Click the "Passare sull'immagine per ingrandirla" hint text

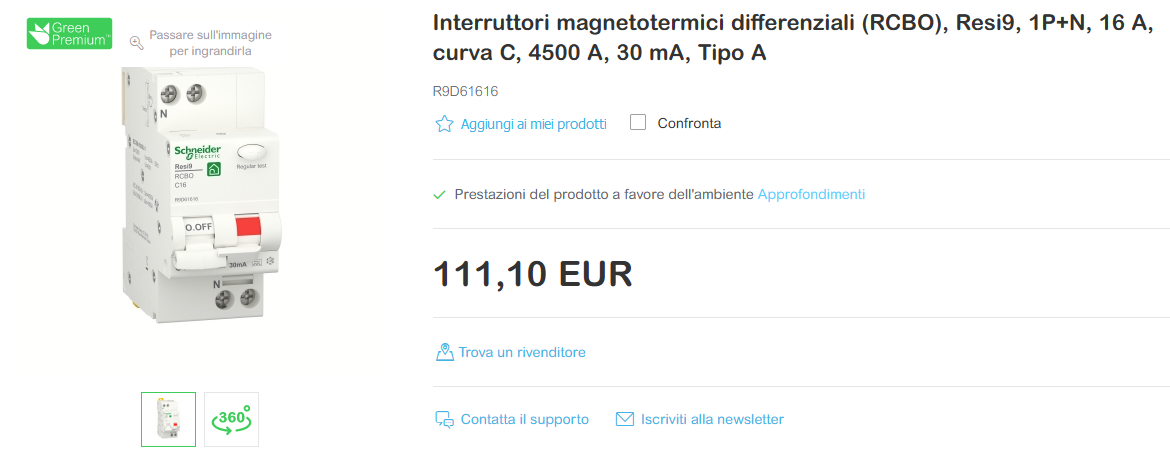point(210,42)
